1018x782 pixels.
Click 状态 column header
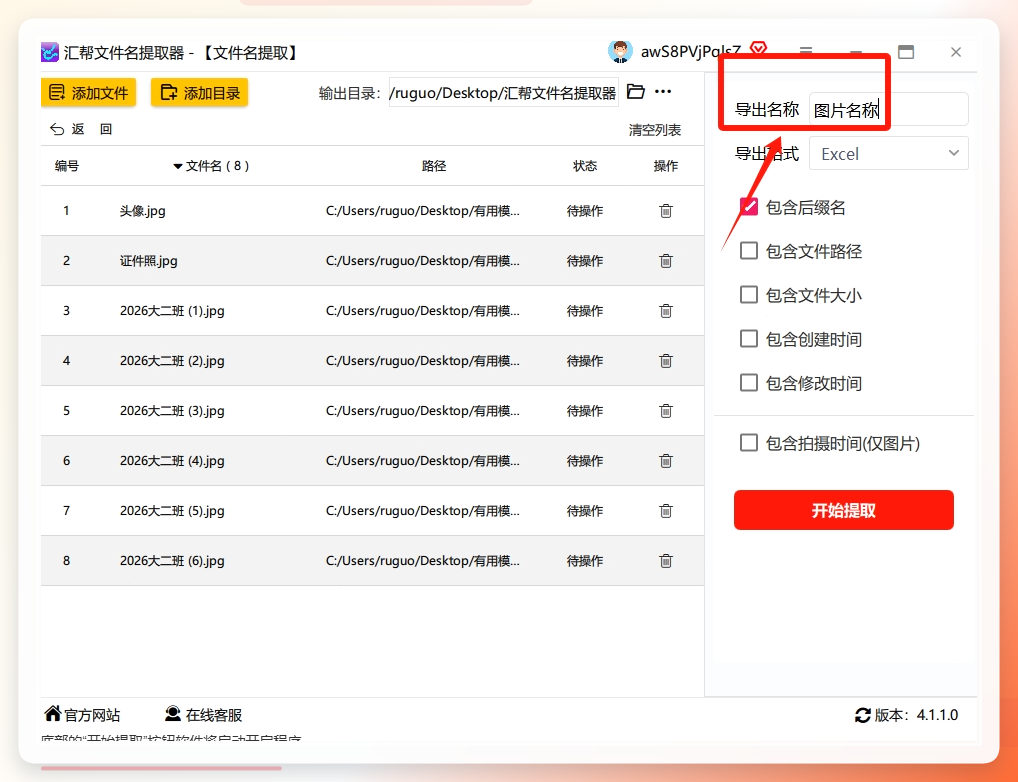[585, 166]
